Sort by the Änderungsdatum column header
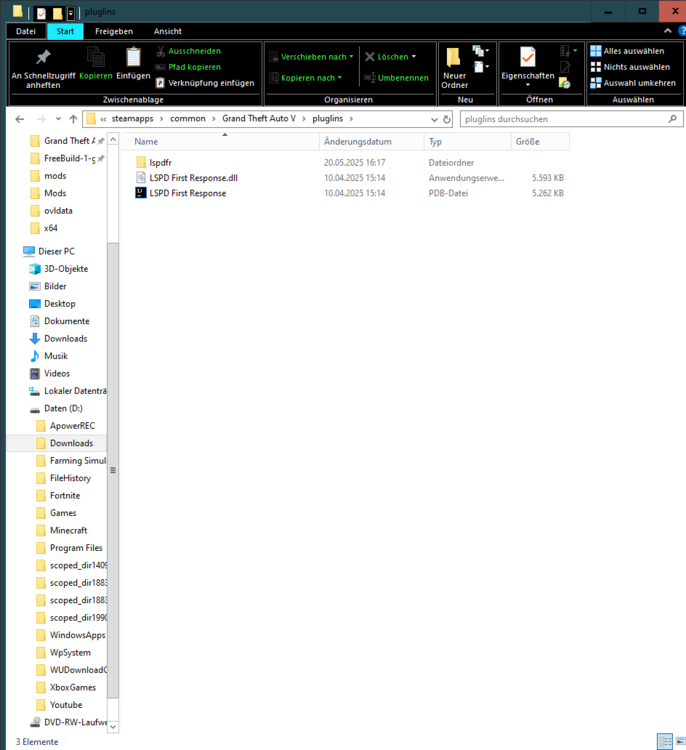 click(x=372, y=142)
